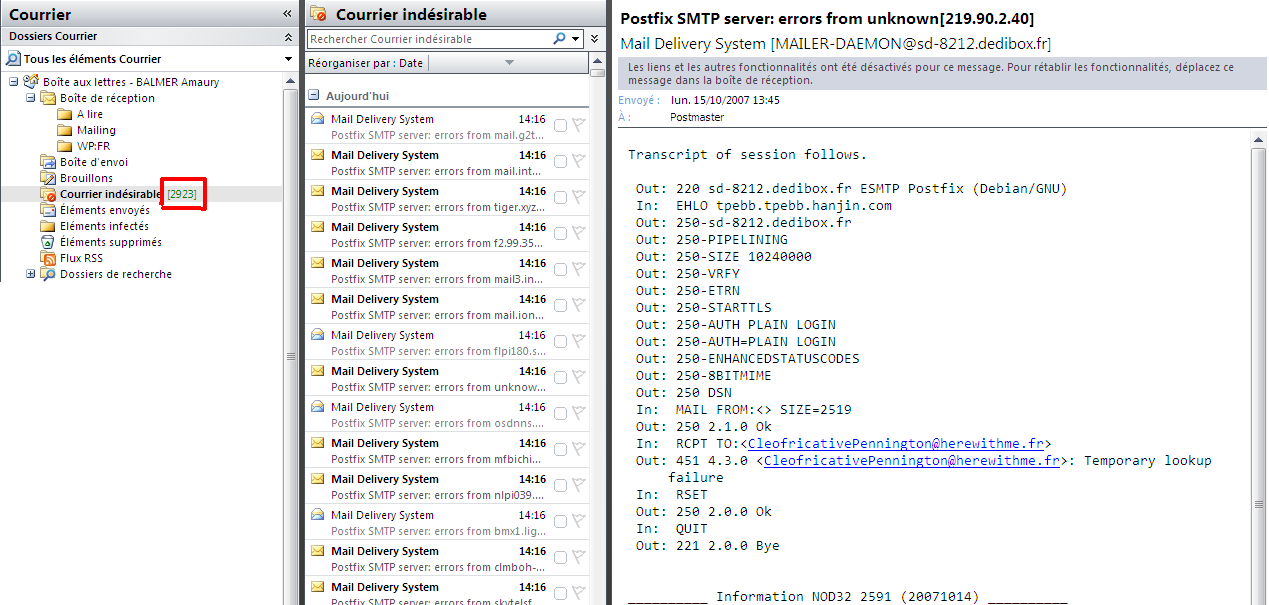Collapse the Courrier navigation pane
Screen dimensions: 1269x605
tap(288, 14)
